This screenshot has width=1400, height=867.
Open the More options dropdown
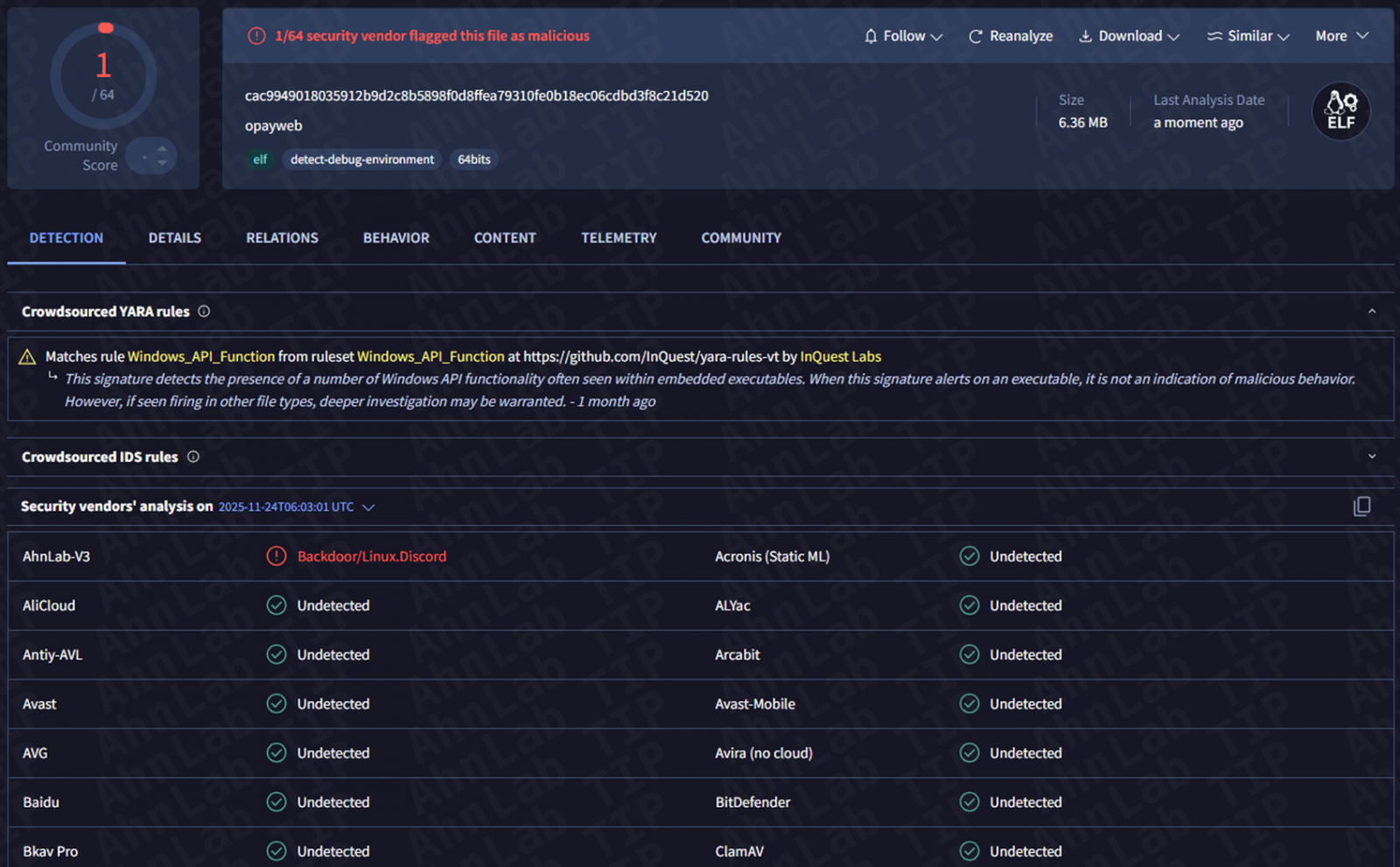tap(1340, 36)
